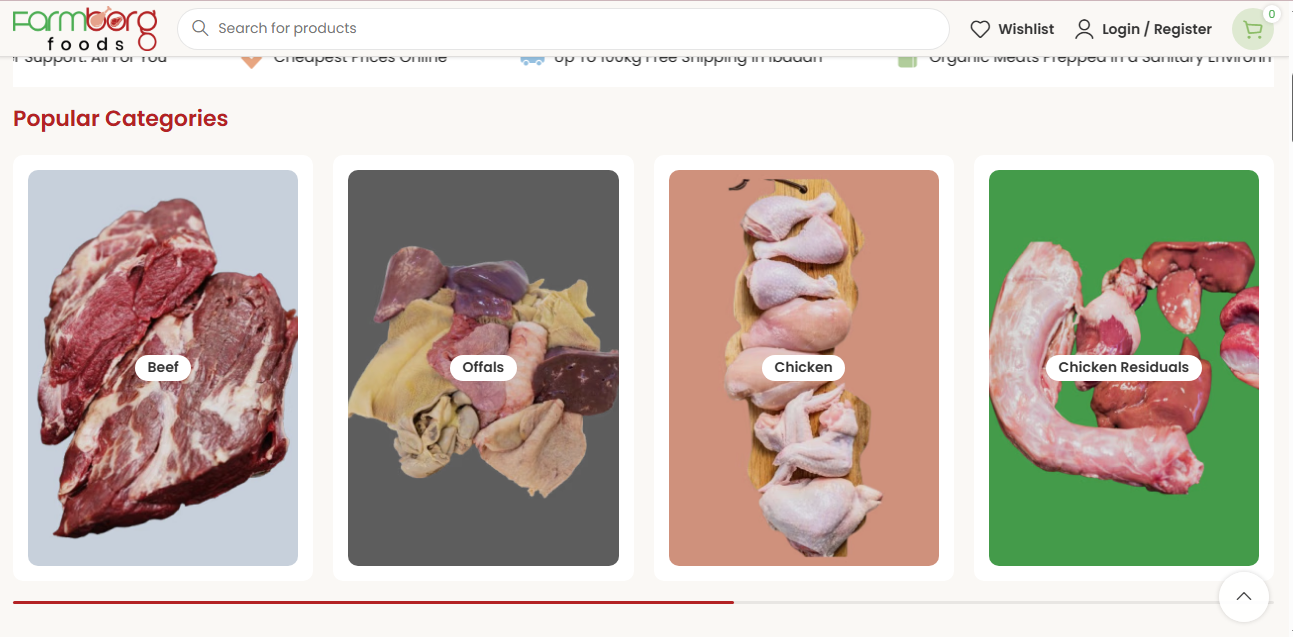Click the red carousel progress bar
This screenshot has height=637, width=1293.
click(373, 602)
